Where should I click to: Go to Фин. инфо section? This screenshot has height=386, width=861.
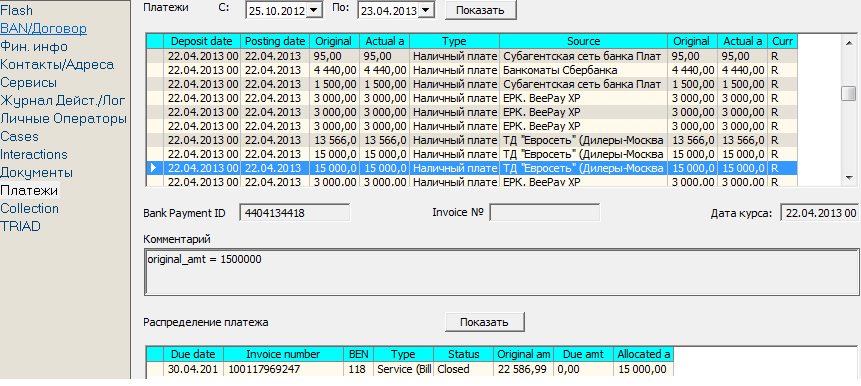[34, 47]
